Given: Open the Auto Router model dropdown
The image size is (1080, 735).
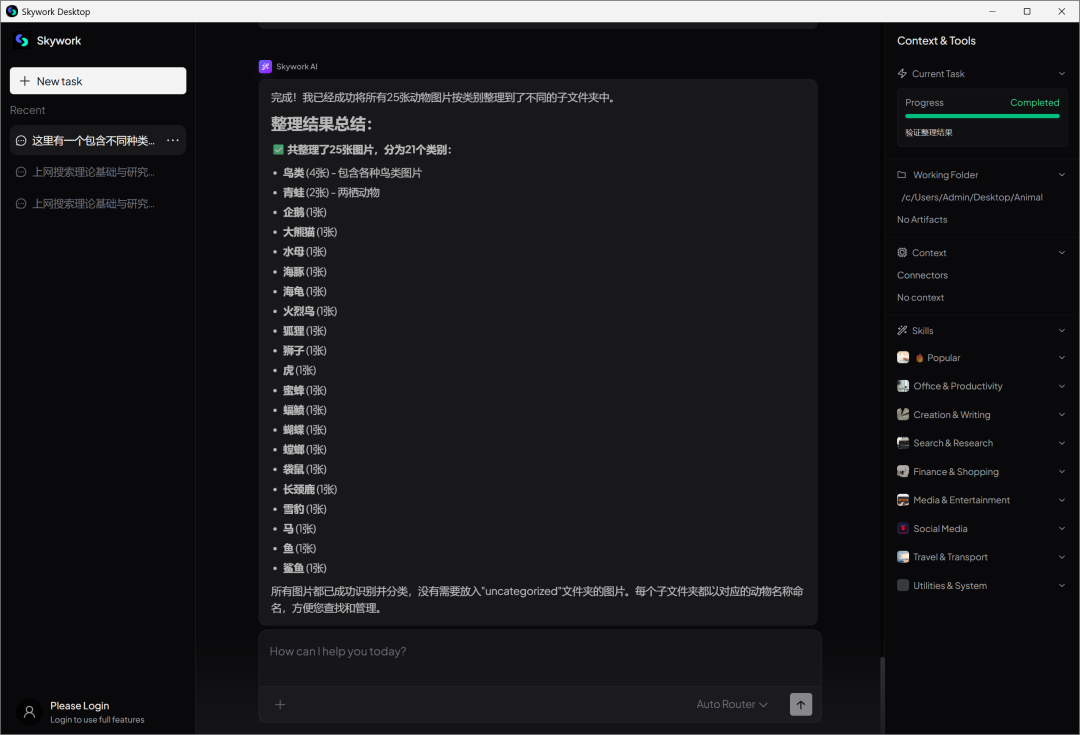Looking at the screenshot, I should tap(732, 704).
